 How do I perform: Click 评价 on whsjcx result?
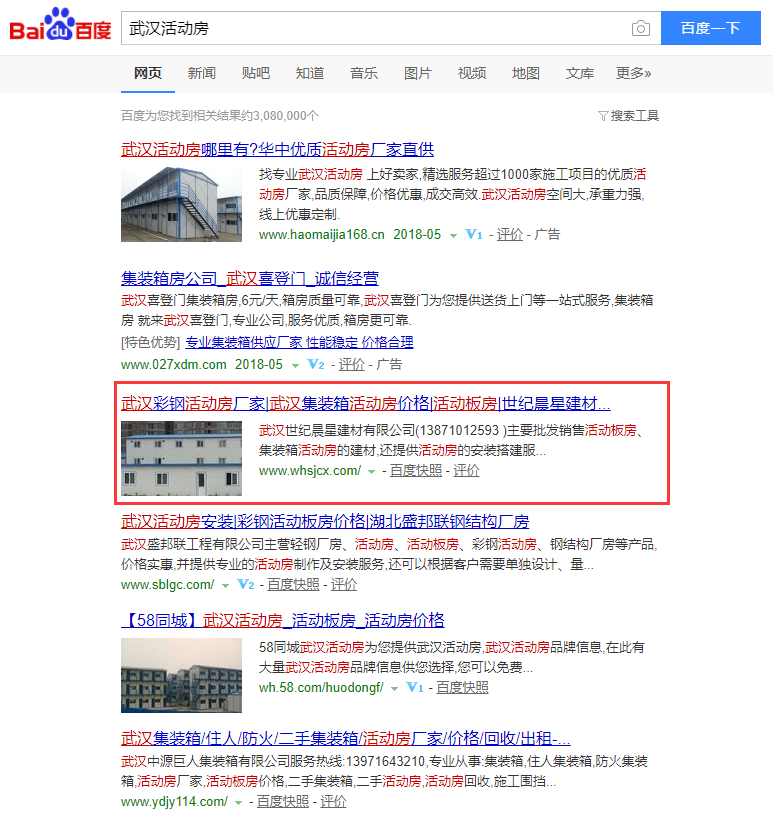click(466, 471)
